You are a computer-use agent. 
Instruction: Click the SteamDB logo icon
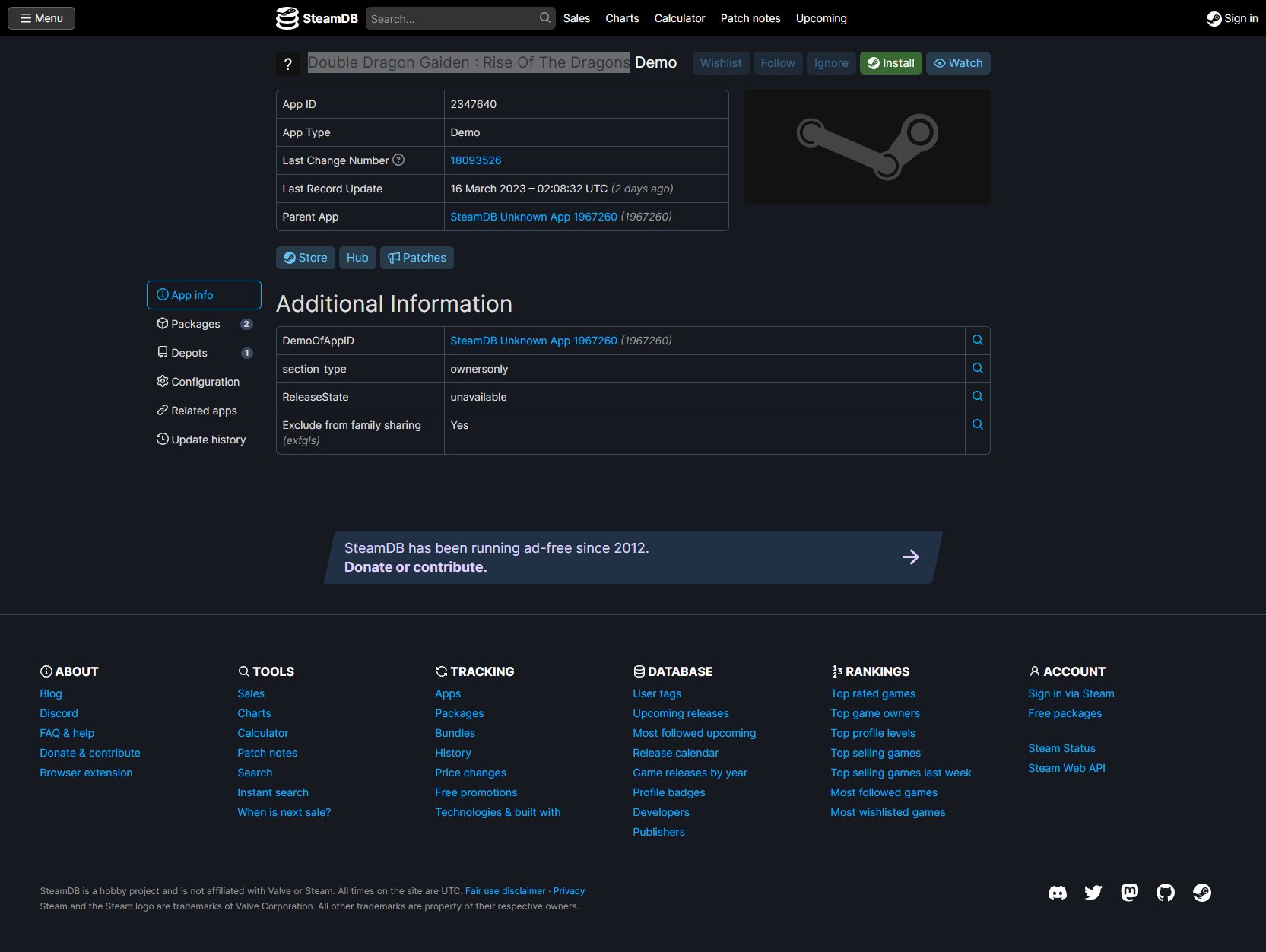(287, 18)
